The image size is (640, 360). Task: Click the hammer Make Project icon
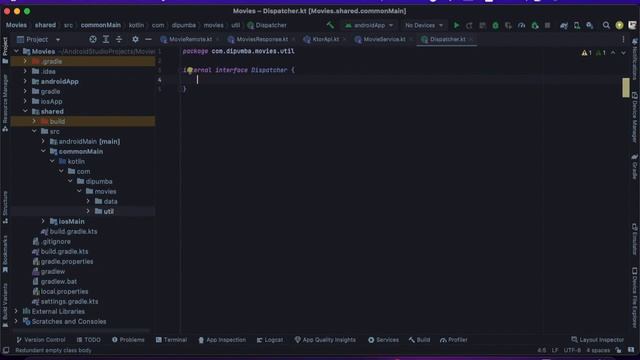(x=330, y=25)
